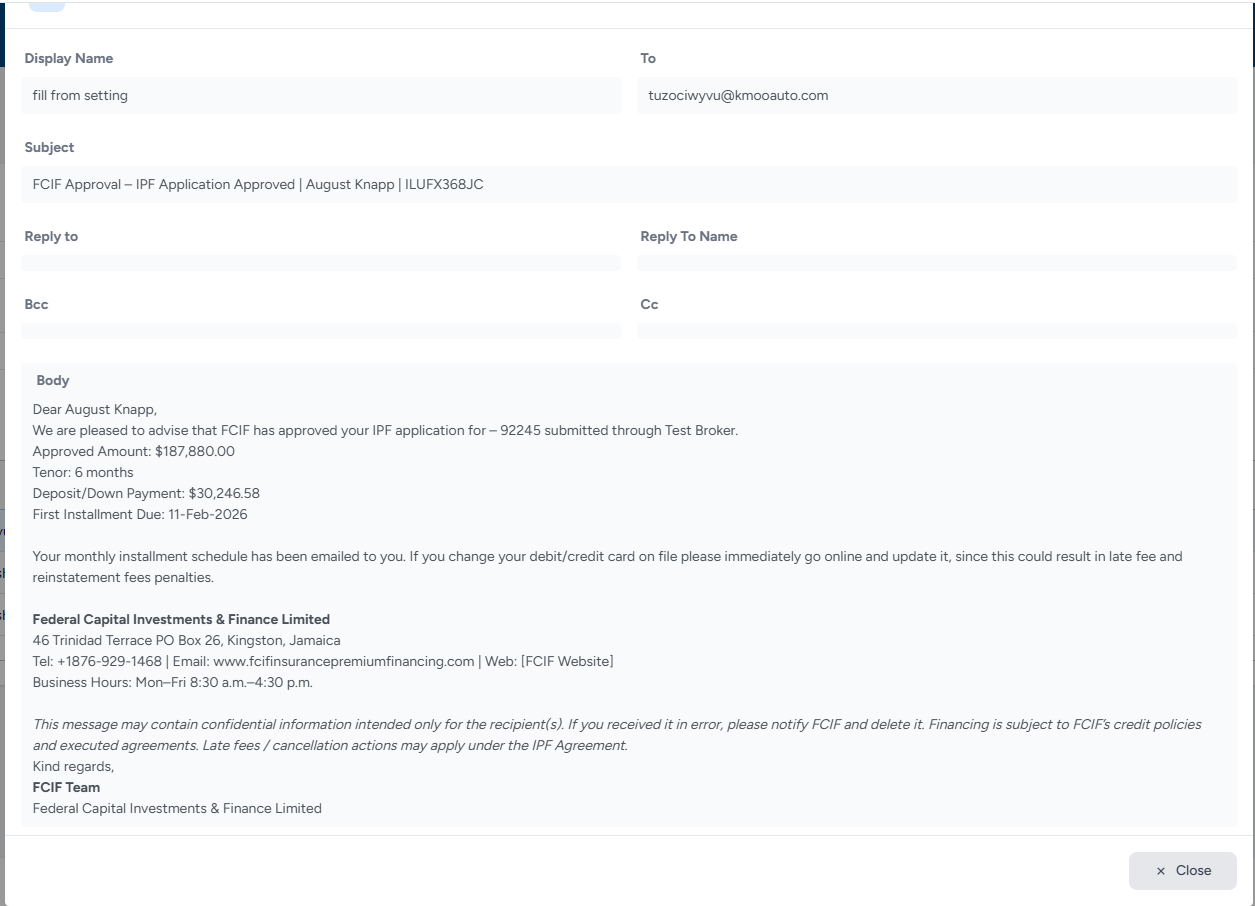Click the bold FCIF Team signature
Image resolution: width=1255 pixels, height=906 pixels.
tap(66, 787)
